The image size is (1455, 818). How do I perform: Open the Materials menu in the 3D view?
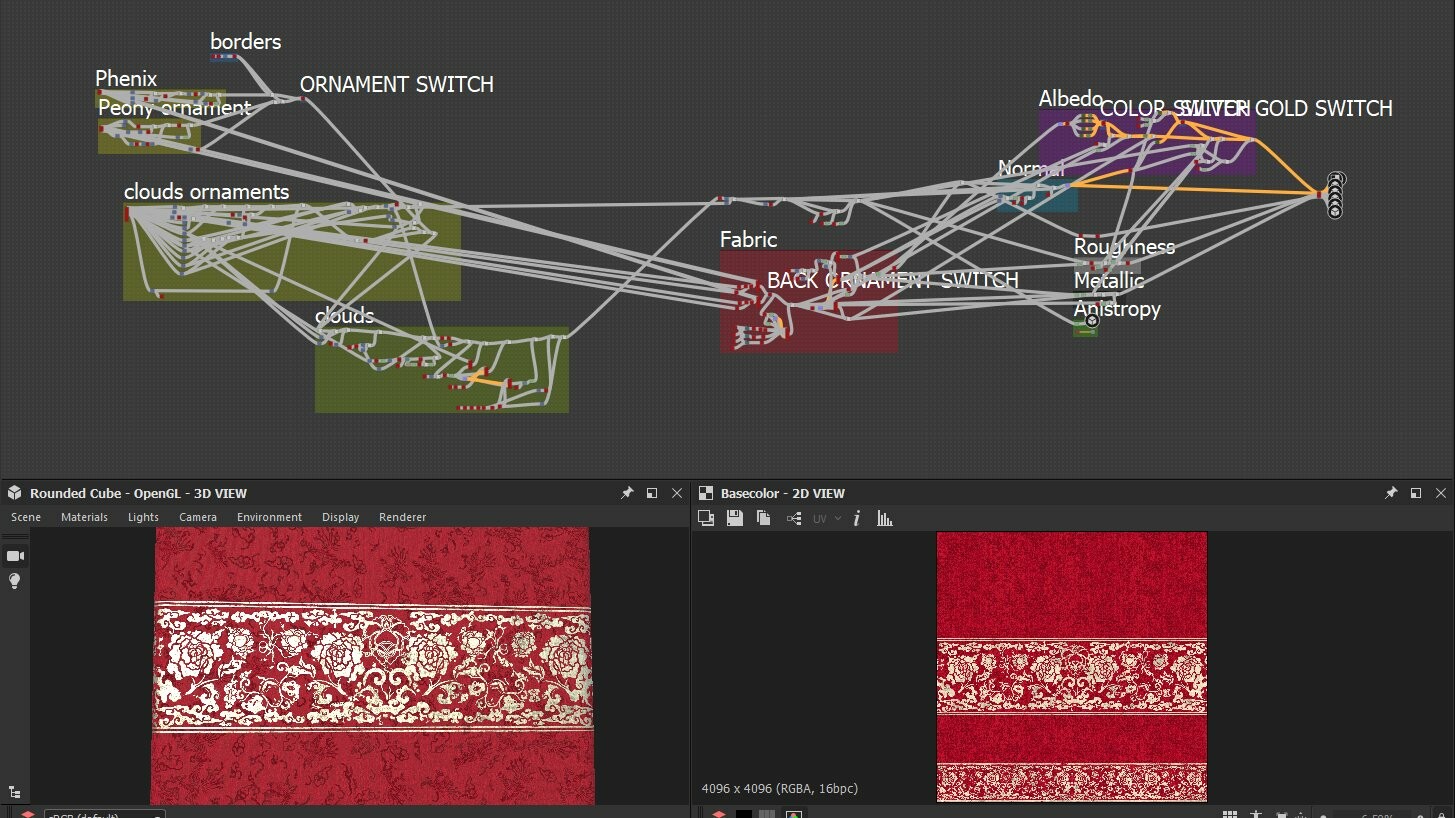[84, 517]
